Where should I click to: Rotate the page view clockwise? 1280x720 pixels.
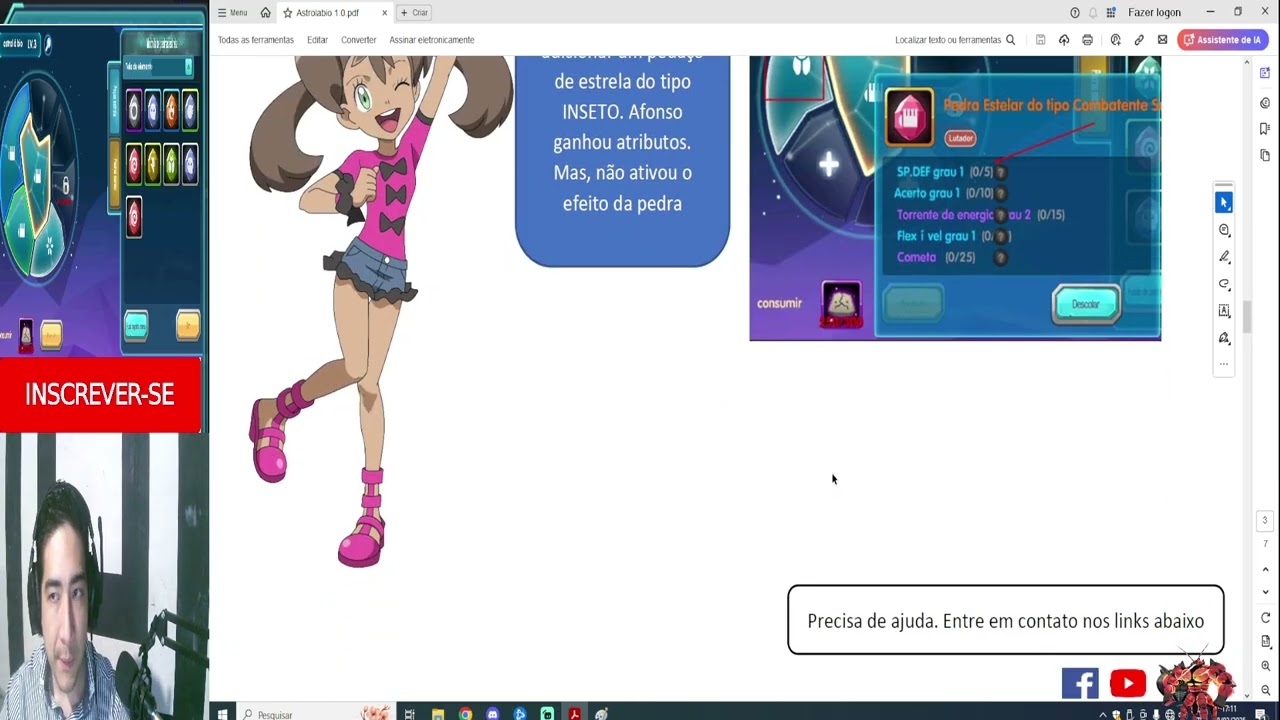point(1265,618)
